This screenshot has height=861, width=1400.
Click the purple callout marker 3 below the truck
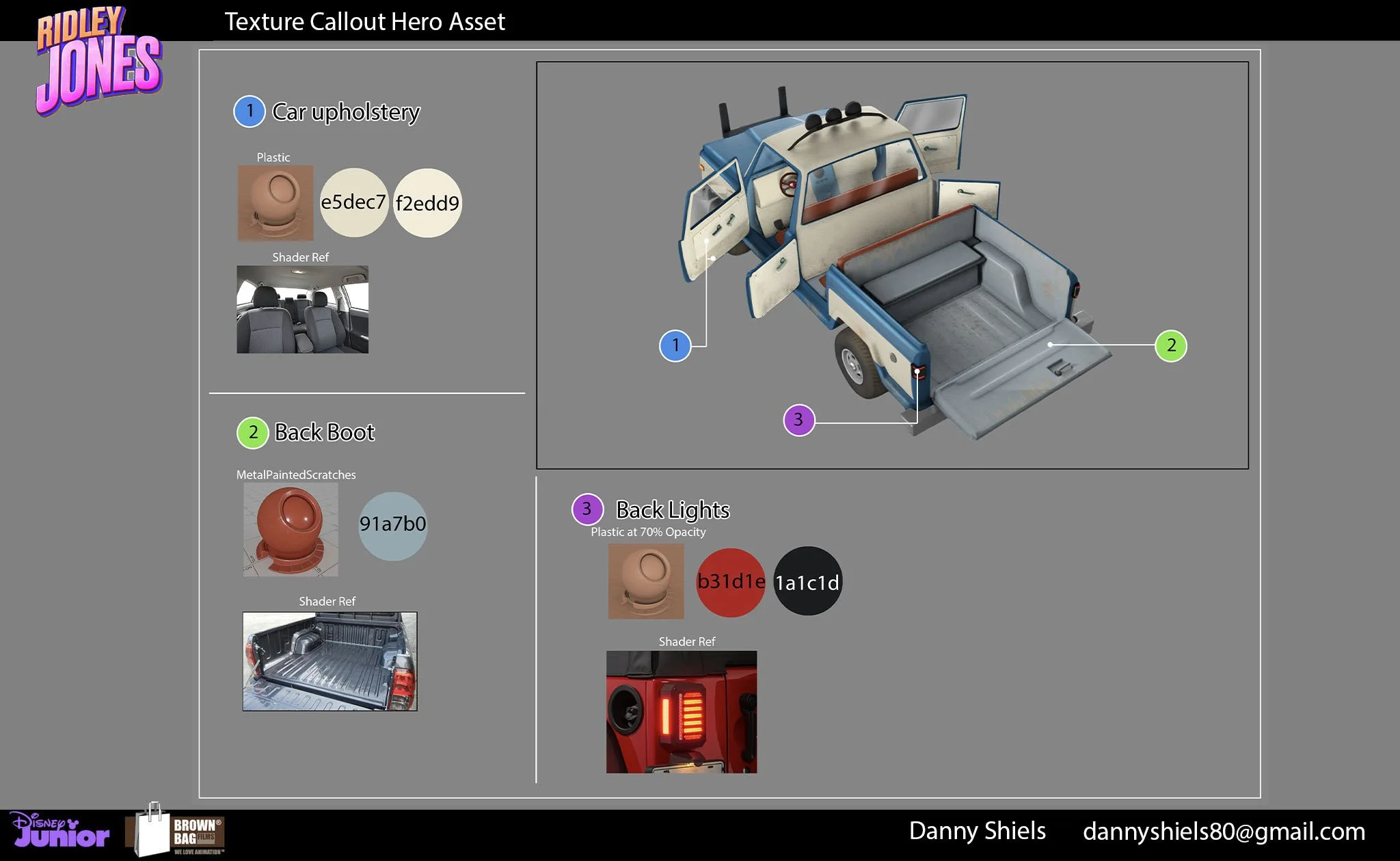[x=798, y=420]
